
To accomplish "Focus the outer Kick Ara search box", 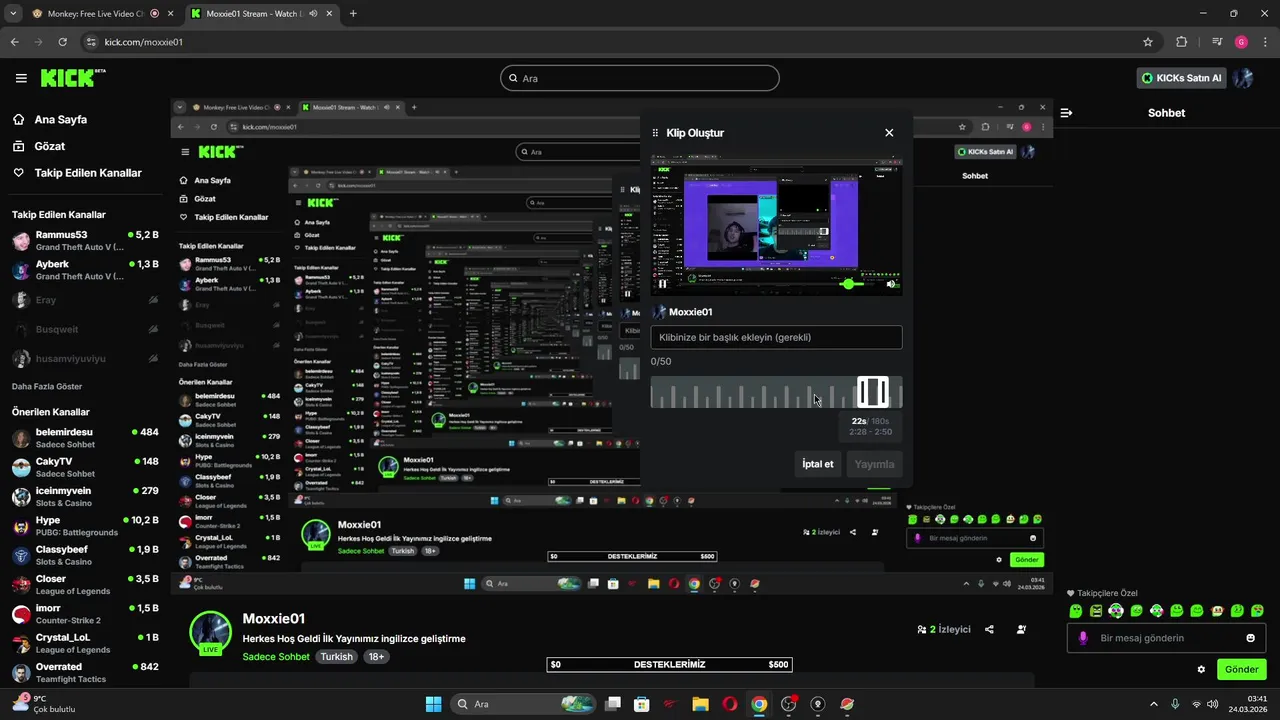I will coord(640,78).
